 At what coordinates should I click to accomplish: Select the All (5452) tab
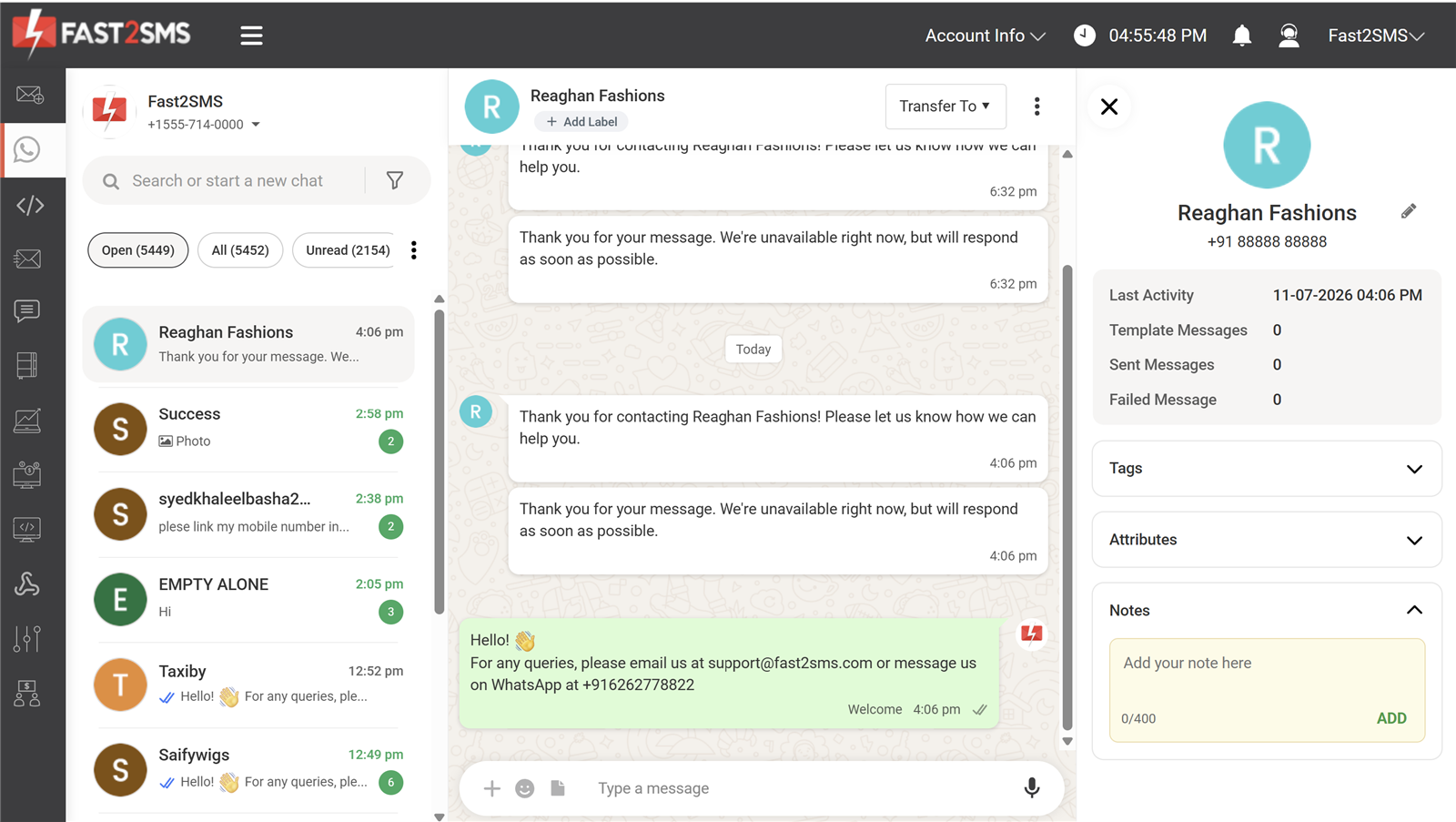pyautogui.click(x=240, y=250)
